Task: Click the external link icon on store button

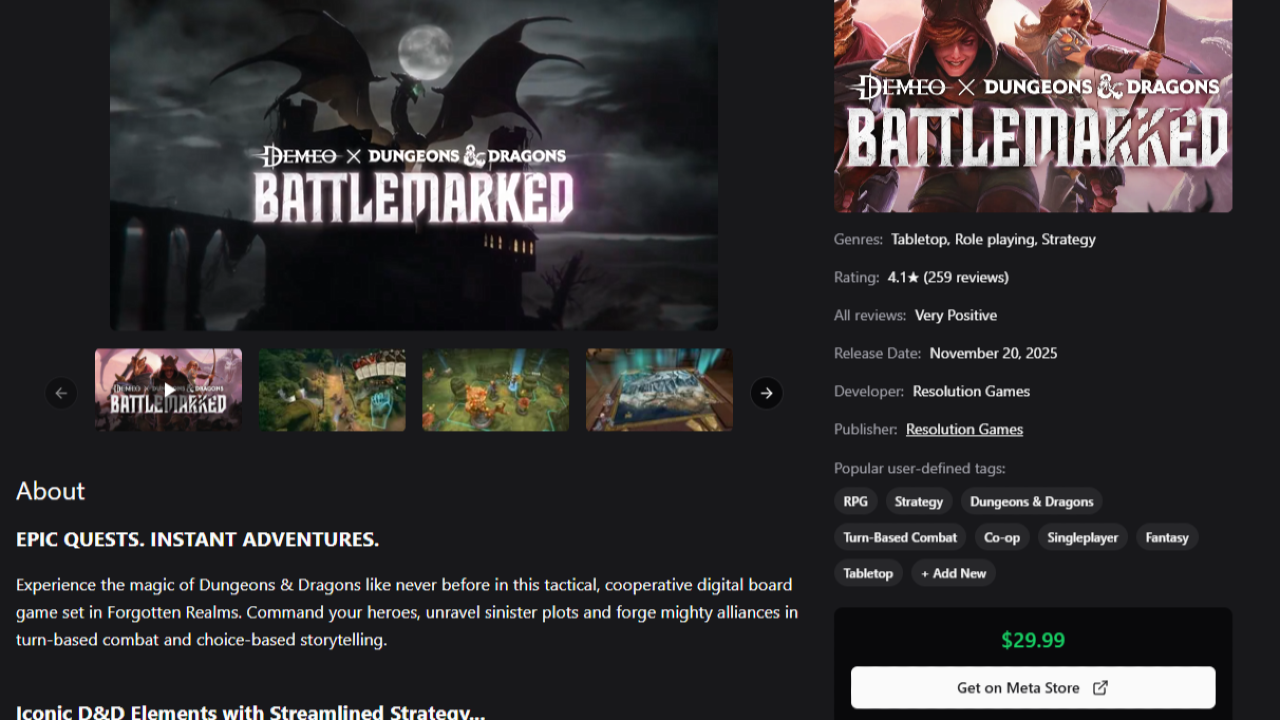Action: coord(1100,688)
